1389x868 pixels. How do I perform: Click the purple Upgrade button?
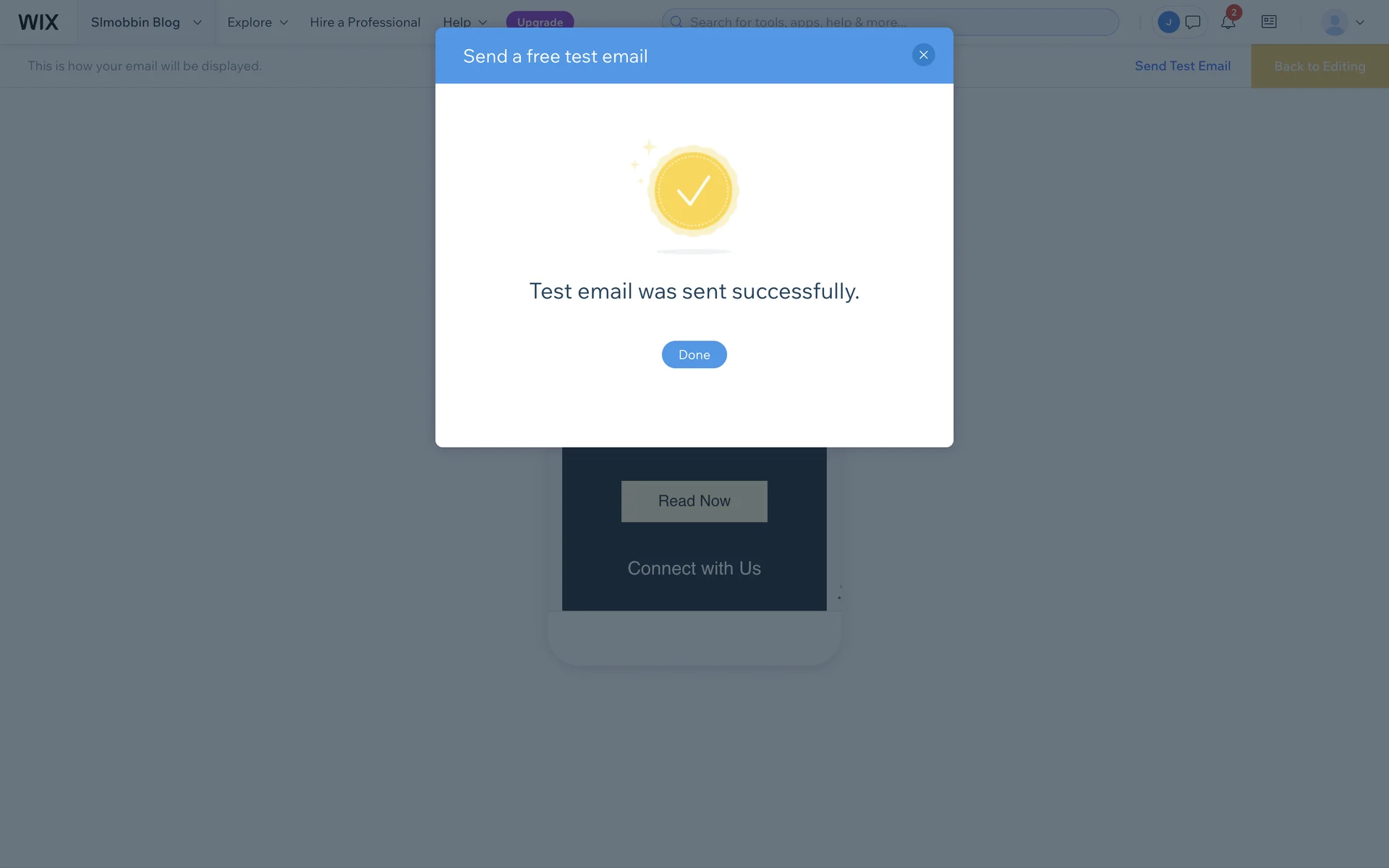point(540,22)
